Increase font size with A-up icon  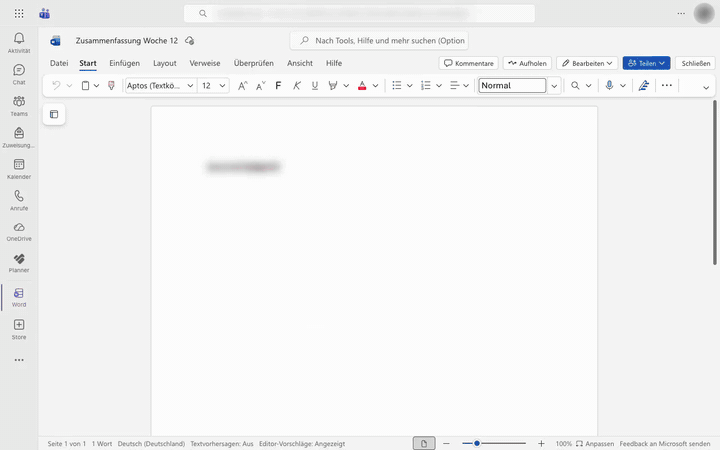242,85
